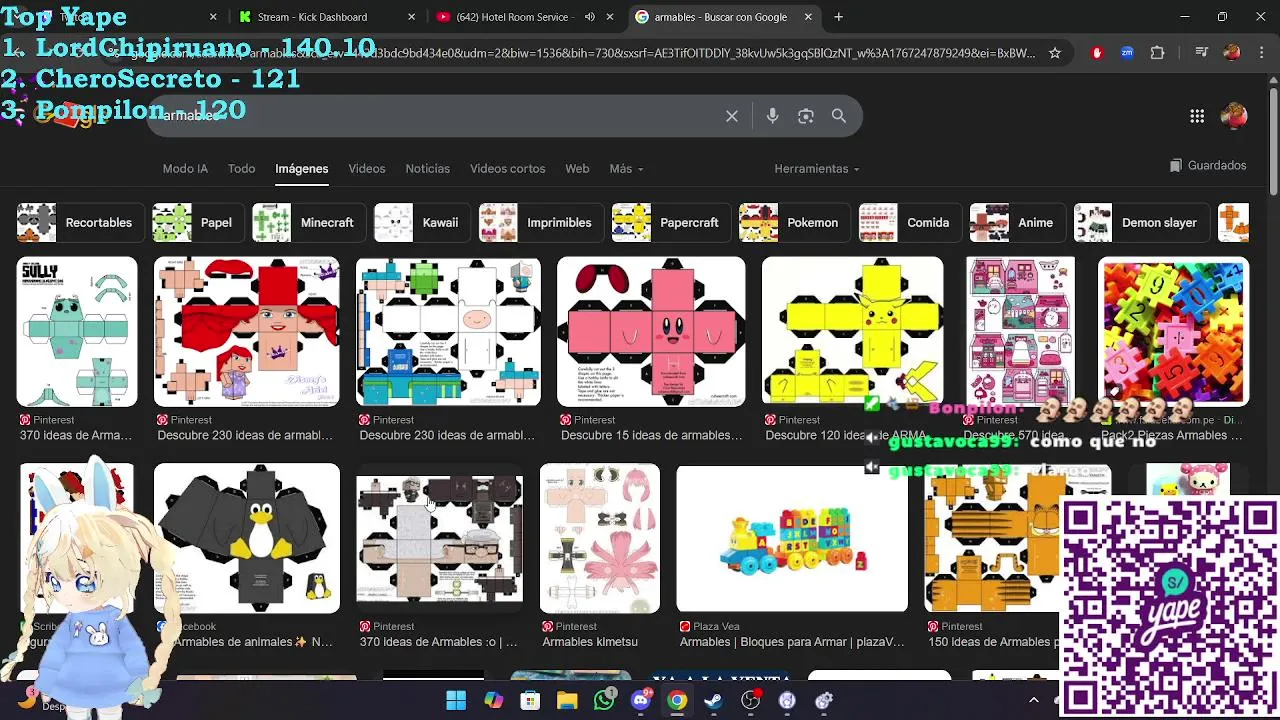Viewport: 1280px width, 720px height.
Task: Show hidden system tray icons chevron
Action: point(1034,700)
